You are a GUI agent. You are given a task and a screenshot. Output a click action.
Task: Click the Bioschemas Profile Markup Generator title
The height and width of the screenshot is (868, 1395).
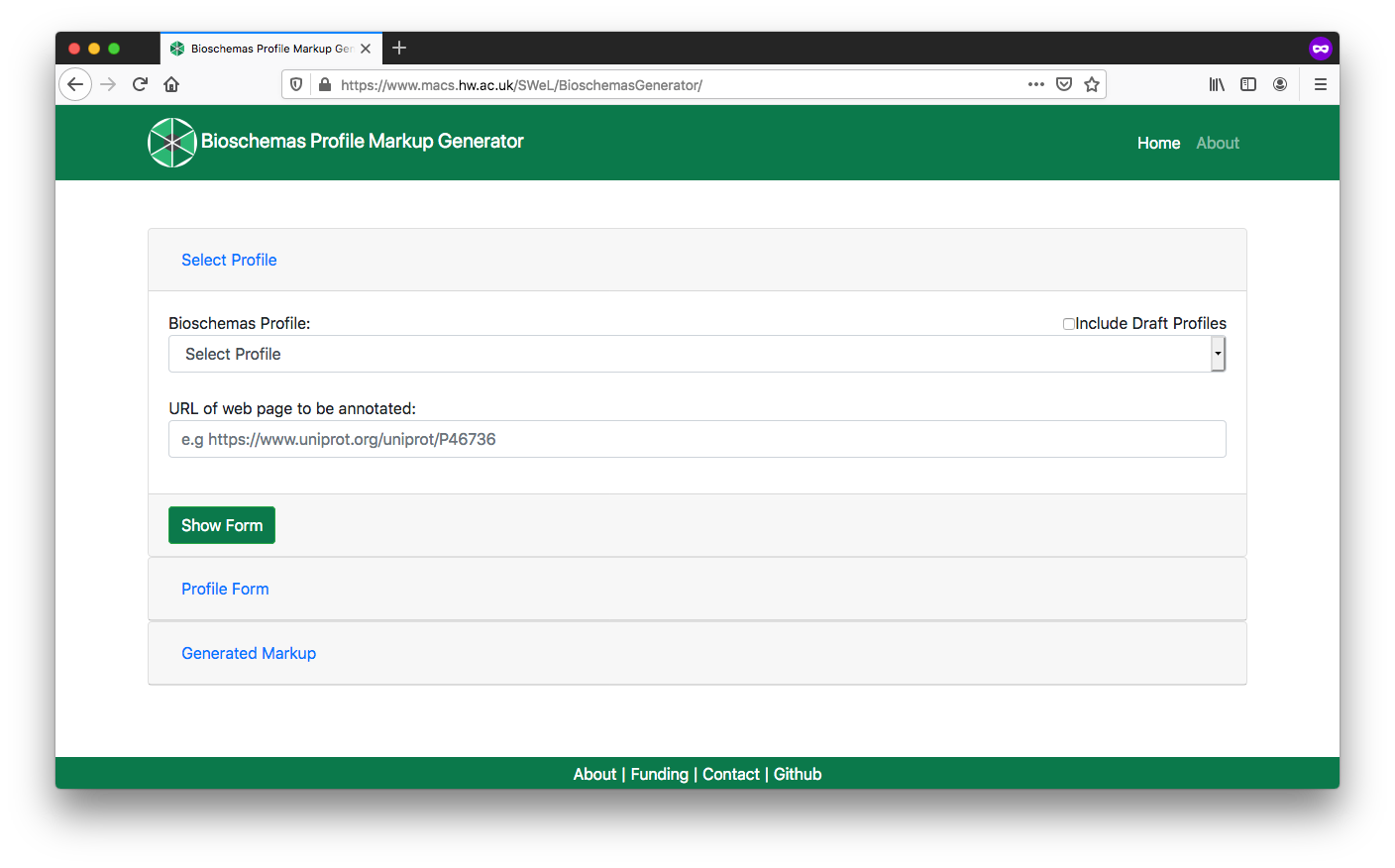click(363, 142)
